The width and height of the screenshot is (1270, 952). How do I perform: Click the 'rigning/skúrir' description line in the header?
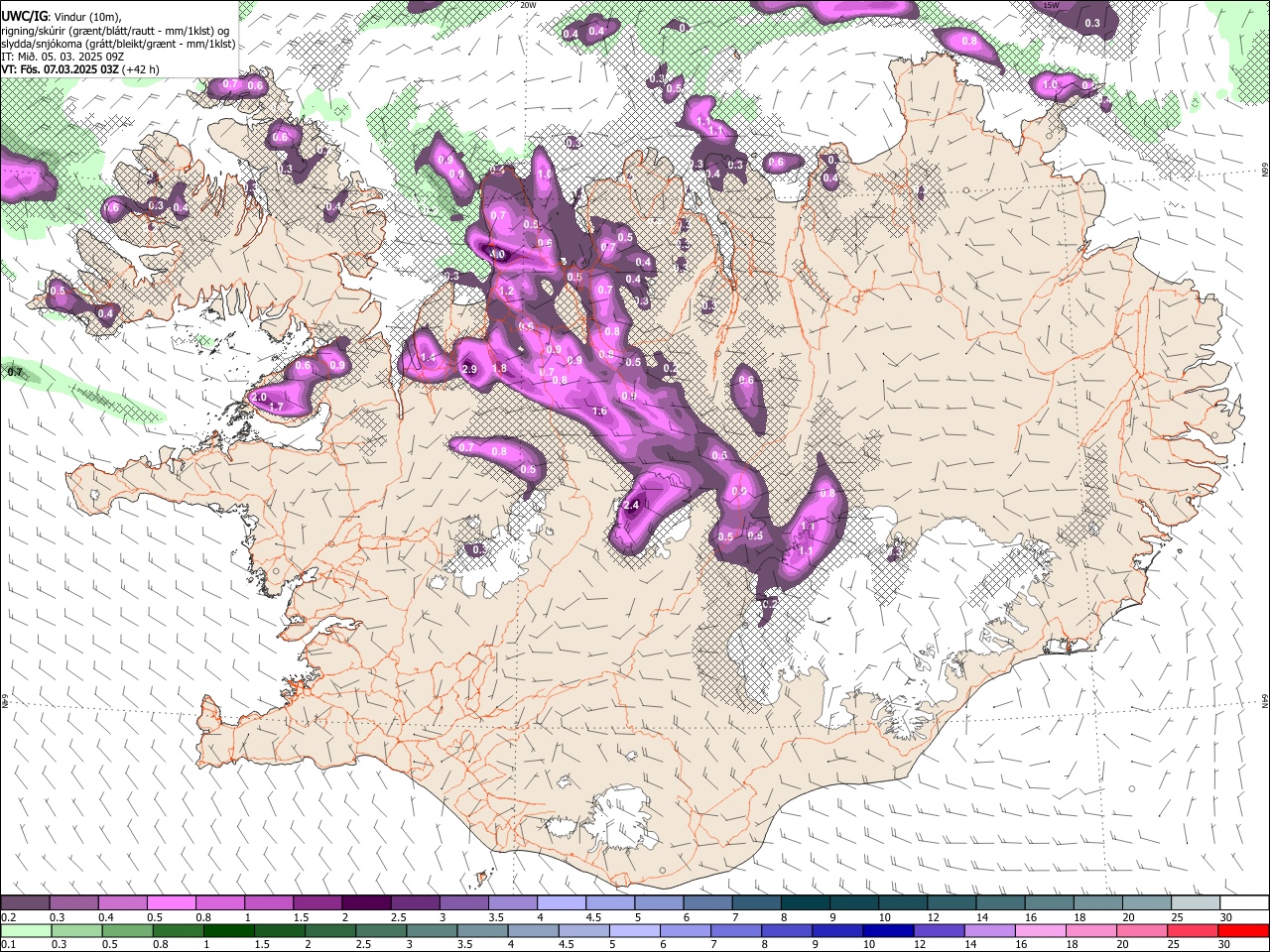coord(115,31)
